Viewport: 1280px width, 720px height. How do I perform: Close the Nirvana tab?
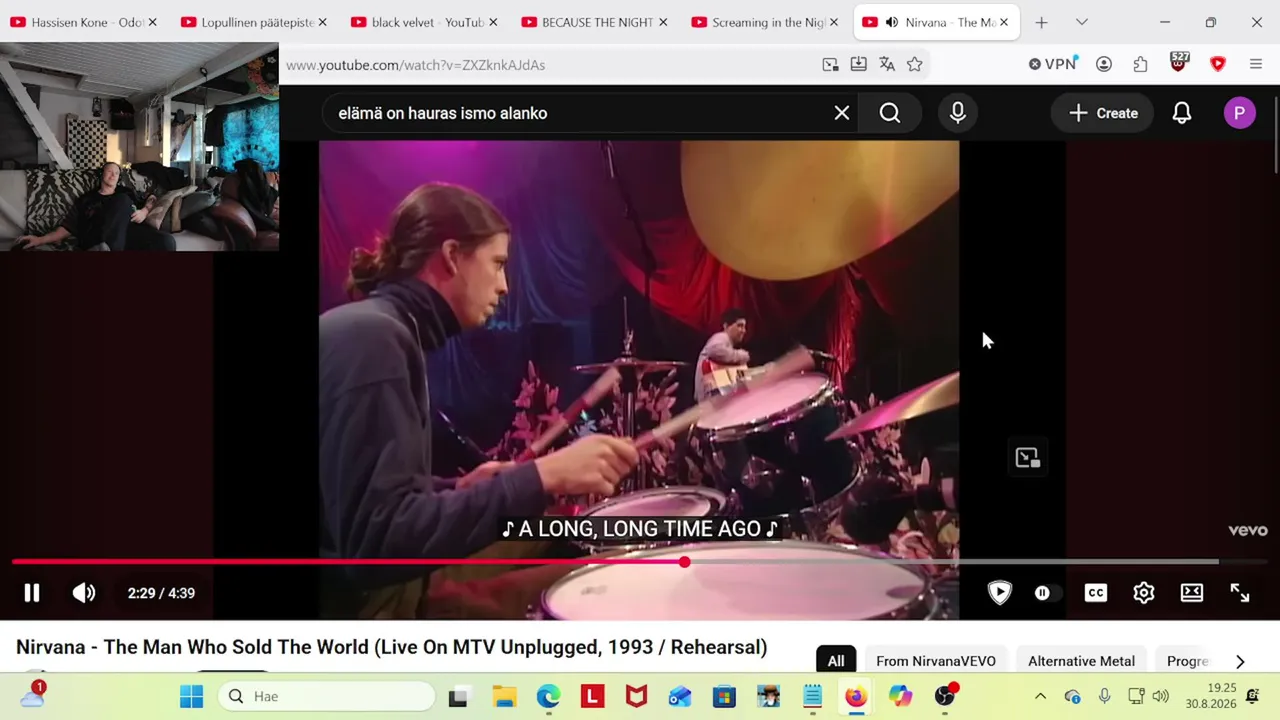click(x=1004, y=22)
